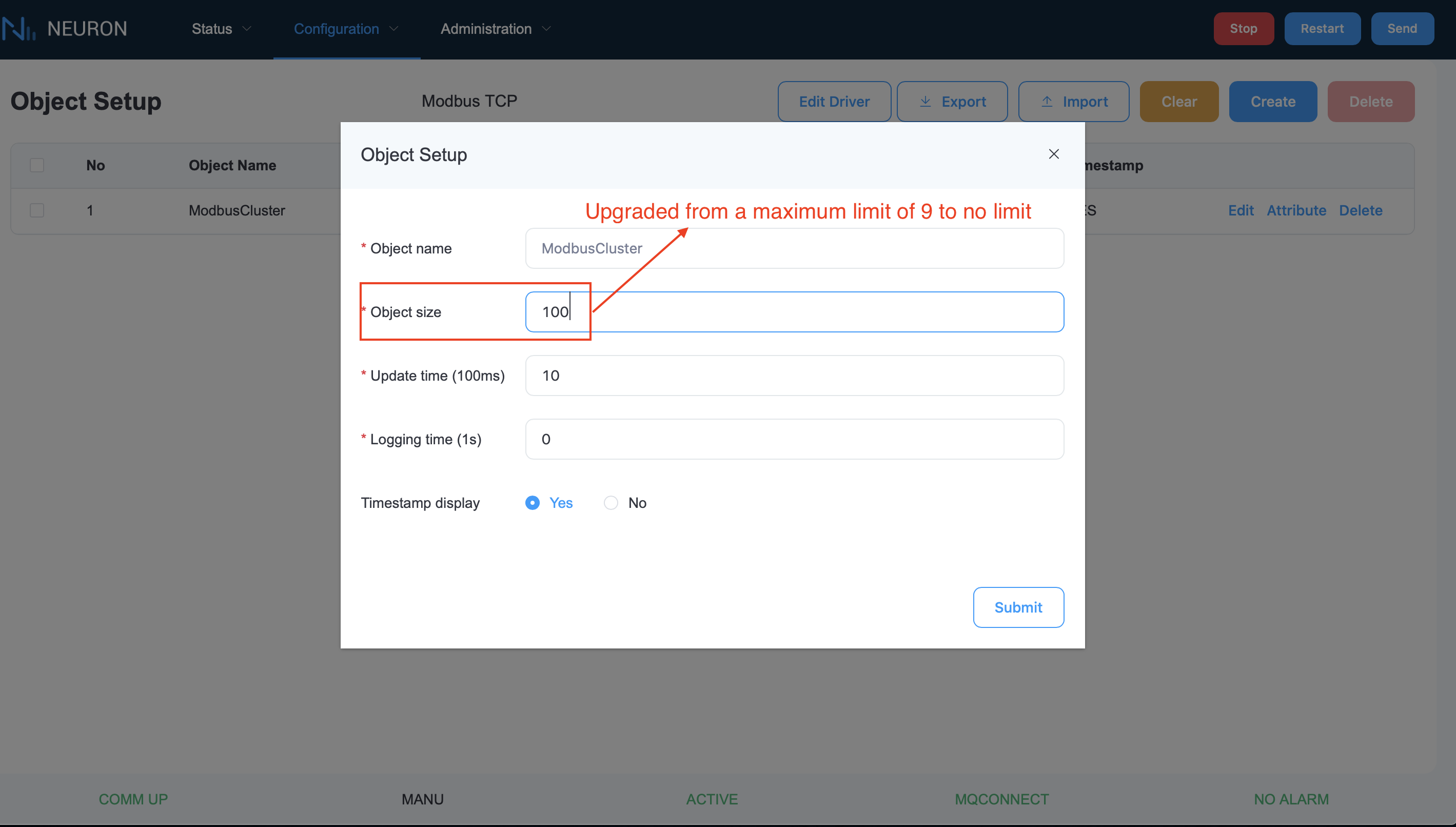Tick the checkbox for ModbusCluster row

[37, 210]
